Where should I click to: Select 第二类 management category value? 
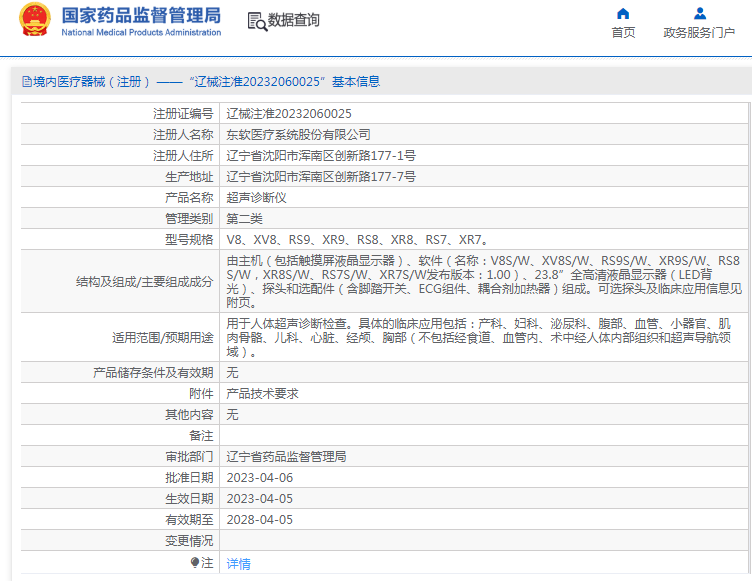tap(244, 219)
